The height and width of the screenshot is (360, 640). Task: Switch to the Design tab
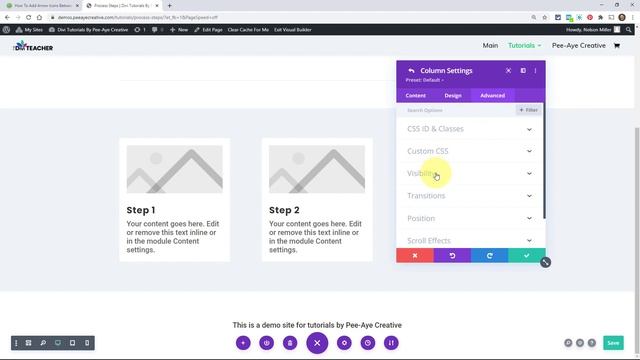click(x=453, y=96)
